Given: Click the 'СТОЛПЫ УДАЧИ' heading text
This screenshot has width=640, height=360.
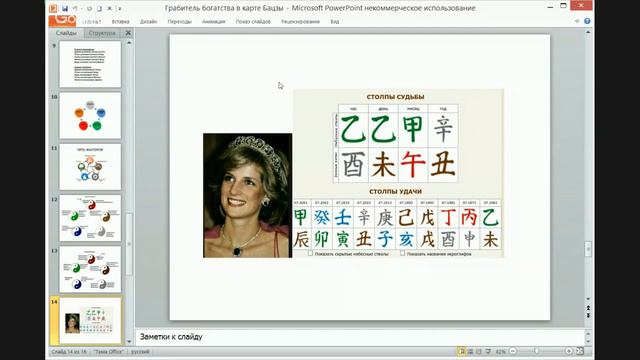Looking at the screenshot, I should point(395,191).
